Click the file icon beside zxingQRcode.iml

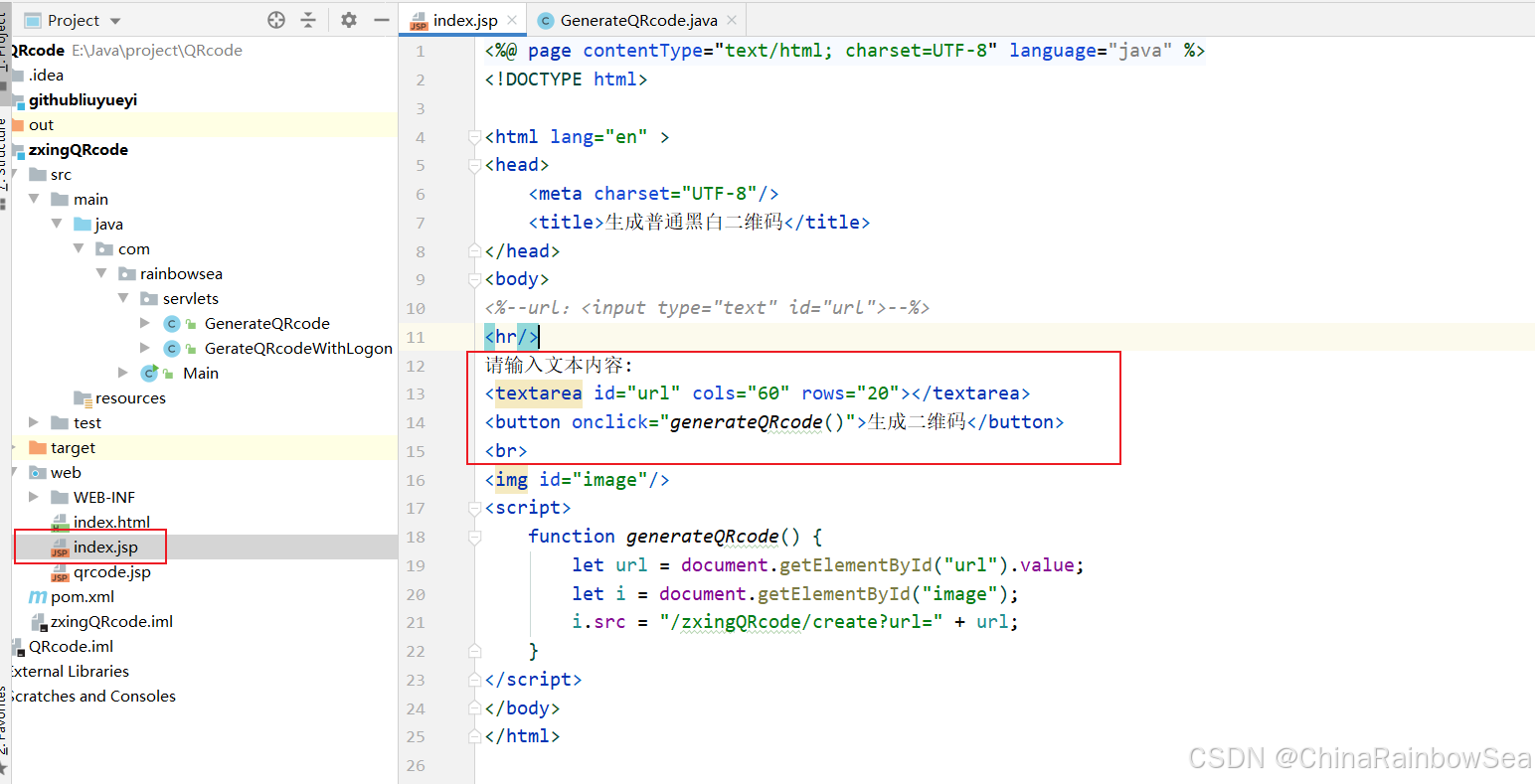[x=38, y=622]
